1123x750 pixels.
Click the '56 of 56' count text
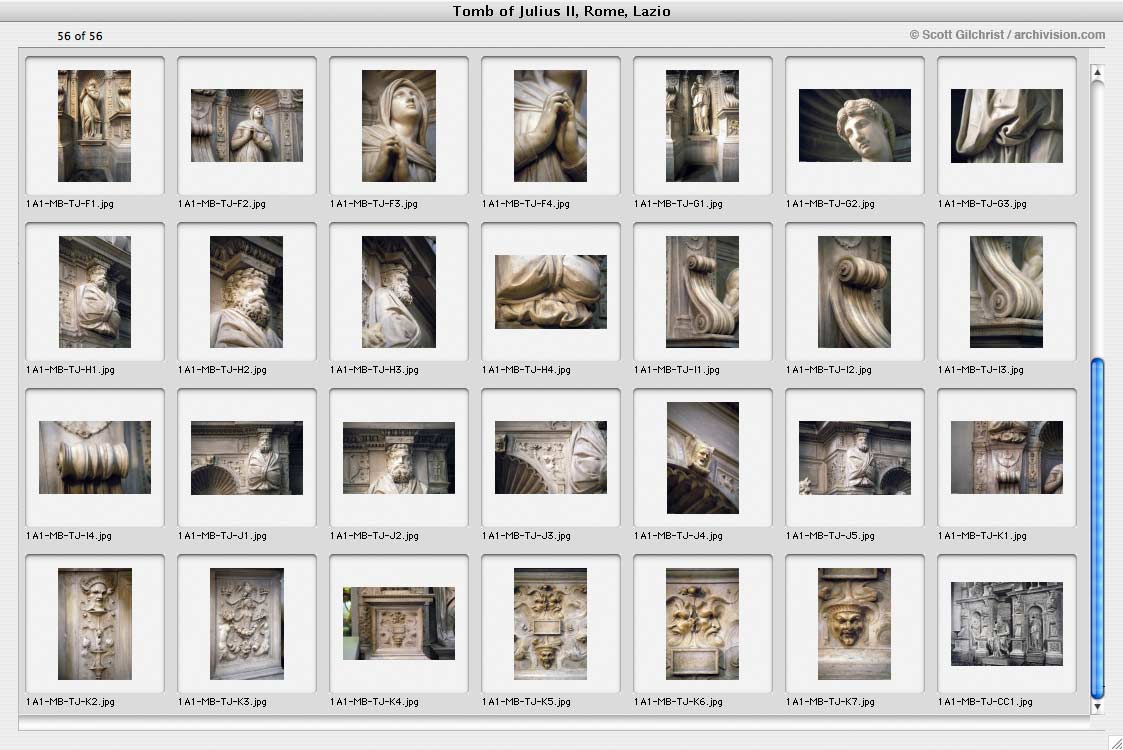pyautogui.click(x=79, y=36)
